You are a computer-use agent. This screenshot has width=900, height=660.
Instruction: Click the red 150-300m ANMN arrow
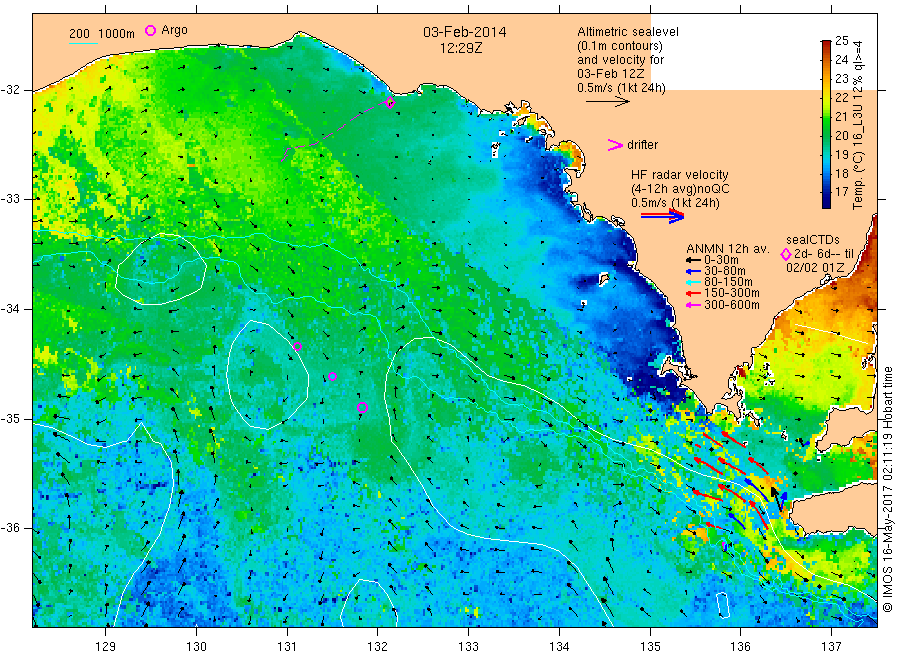[693, 293]
